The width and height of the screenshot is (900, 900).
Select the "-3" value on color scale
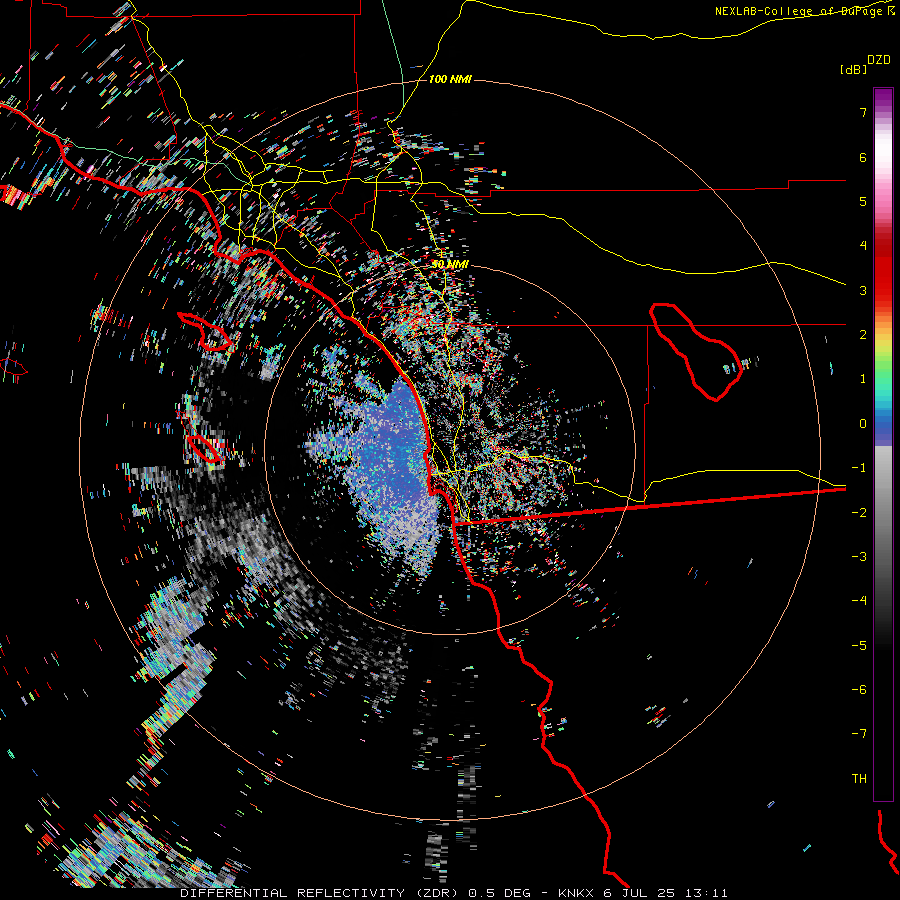point(859,557)
